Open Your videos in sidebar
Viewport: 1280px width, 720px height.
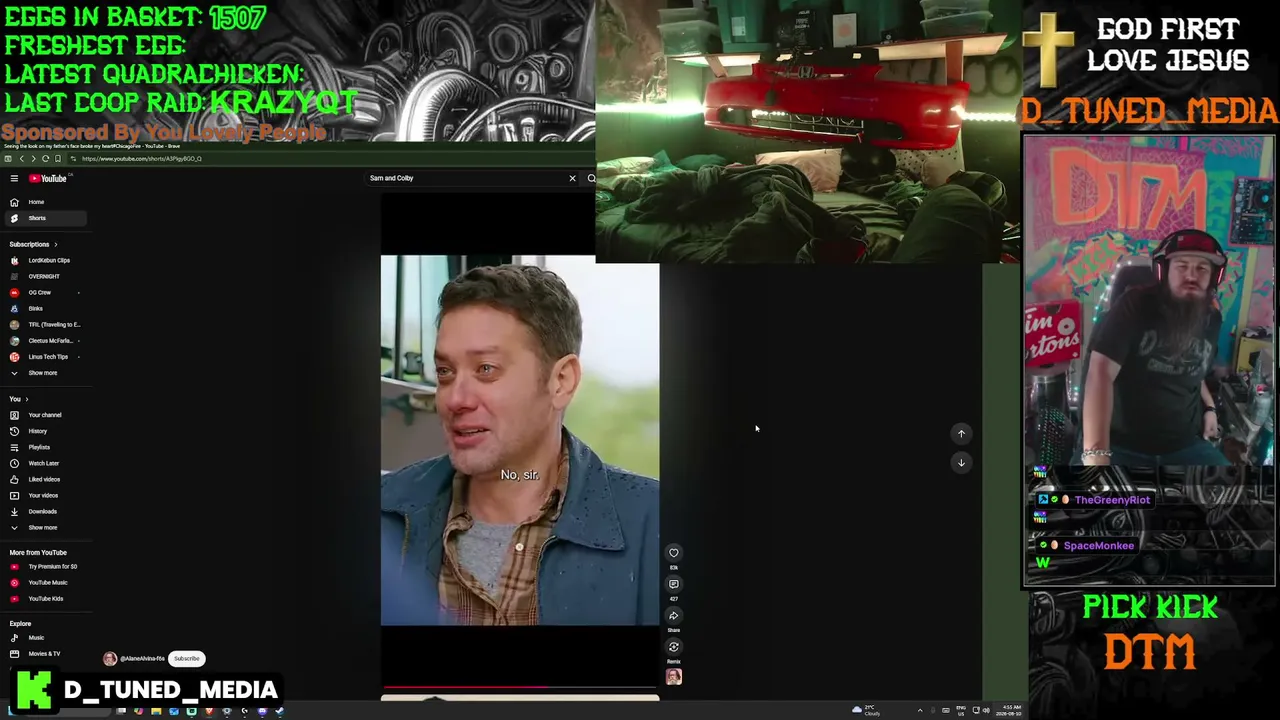click(x=45, y=495)
